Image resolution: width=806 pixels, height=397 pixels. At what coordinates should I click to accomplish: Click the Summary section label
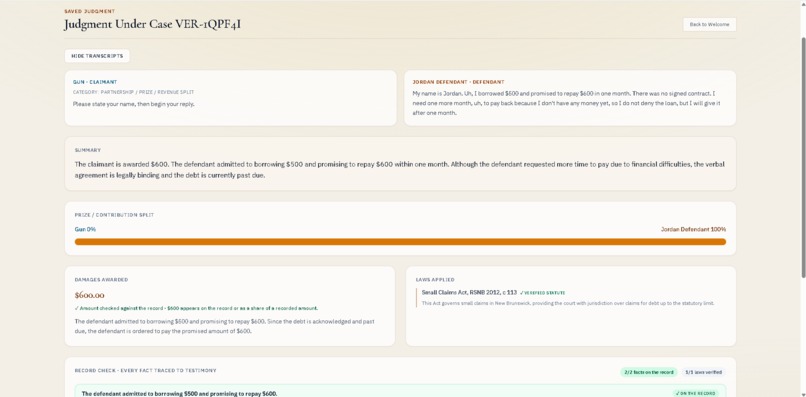pos(88,150)
